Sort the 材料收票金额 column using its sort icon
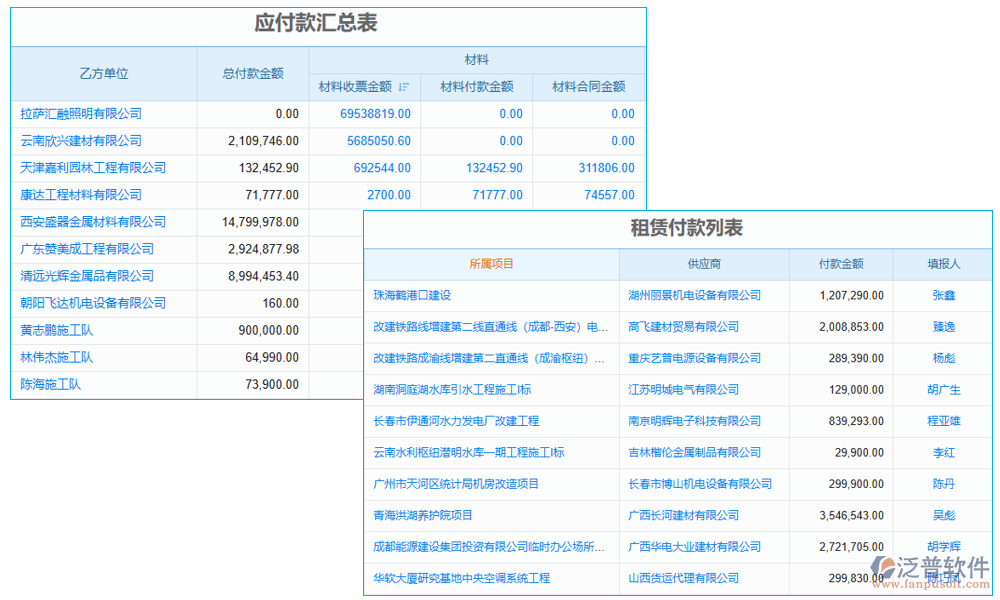The width and height of the screenshot is (1000, 600). [402, 87]
